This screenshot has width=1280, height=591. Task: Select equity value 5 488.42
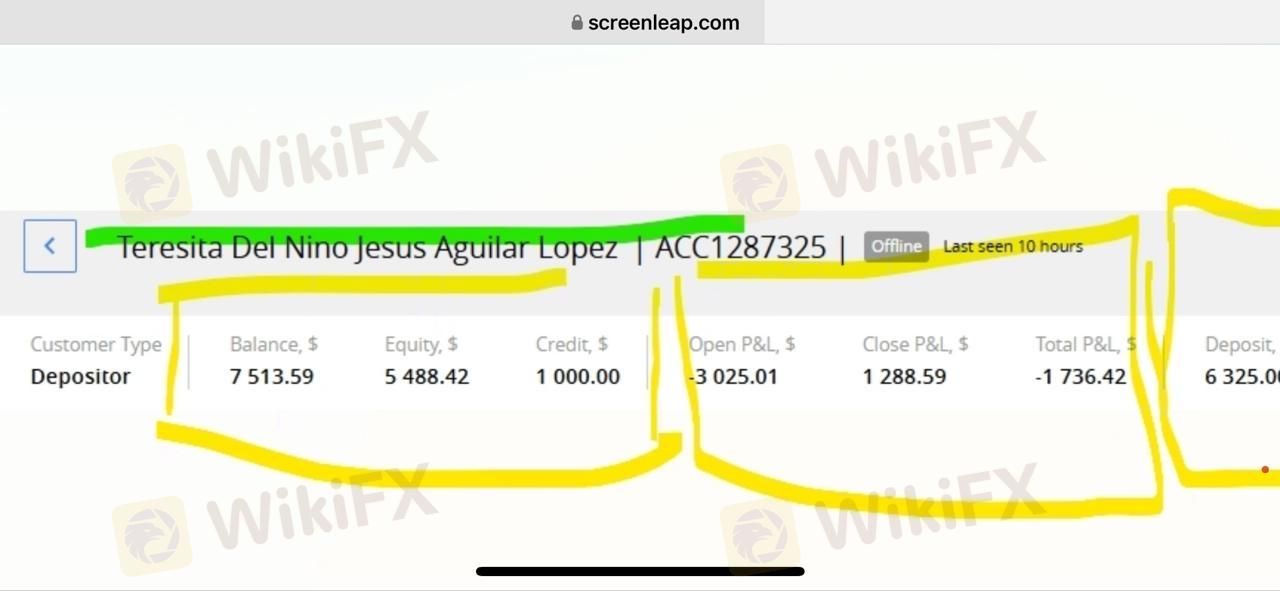coord(427,377)
